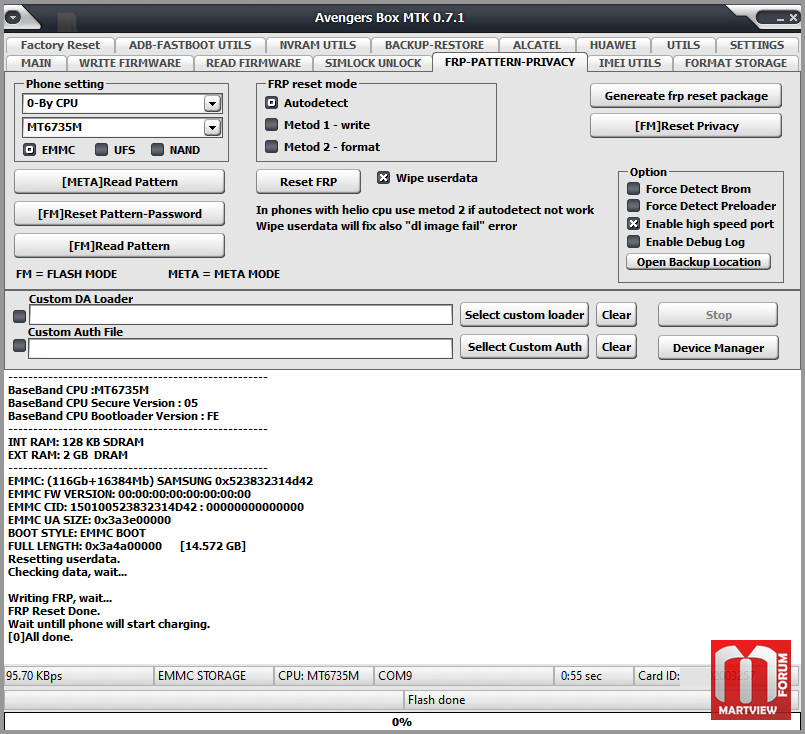The width and height of the screenshot is (805, 734).
Task: Click the 'BOOT STYLE: EMMC BOOT' line
Action: 77,533
